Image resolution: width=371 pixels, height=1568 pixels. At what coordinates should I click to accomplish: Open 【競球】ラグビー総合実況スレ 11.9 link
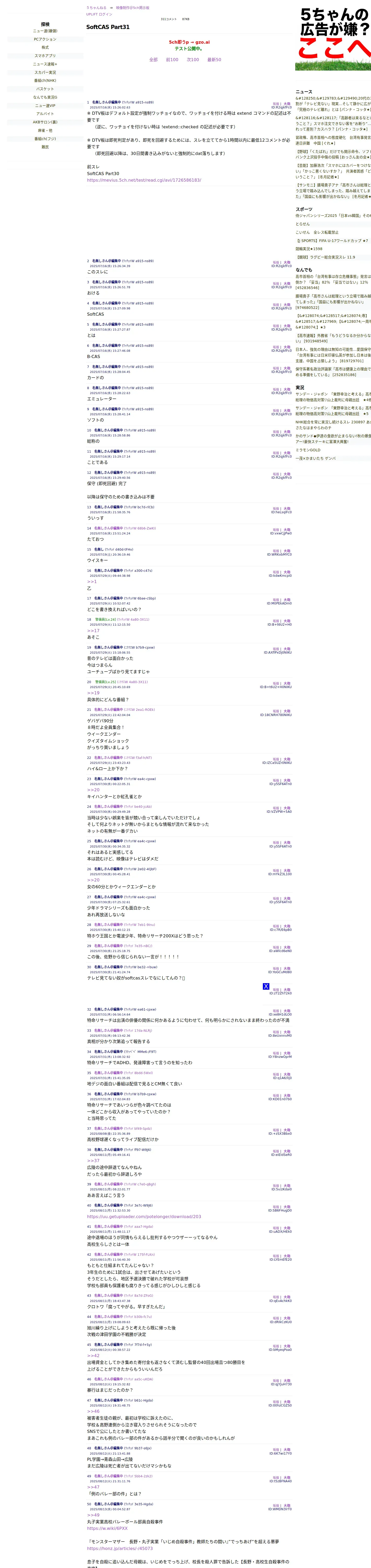(x=325, y=257)
